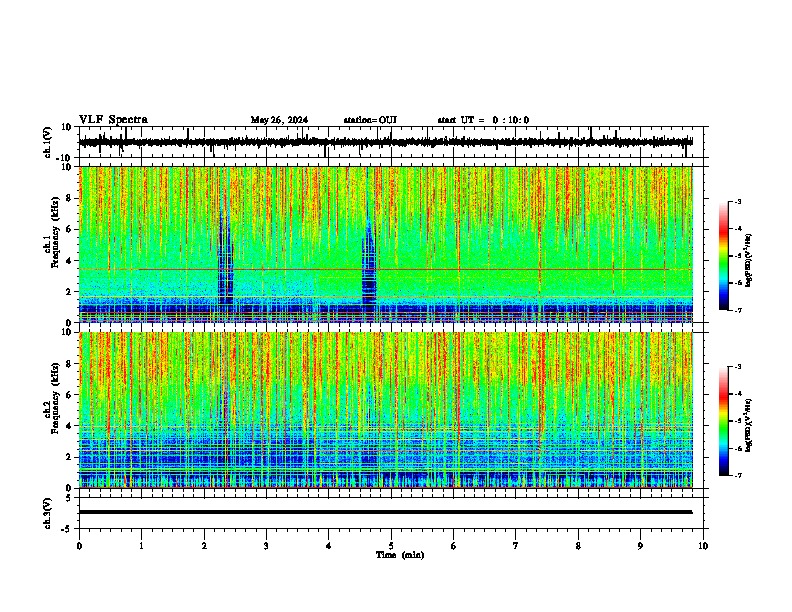
Task: Select the "May 26, 2024" date label
Action: 279,120
